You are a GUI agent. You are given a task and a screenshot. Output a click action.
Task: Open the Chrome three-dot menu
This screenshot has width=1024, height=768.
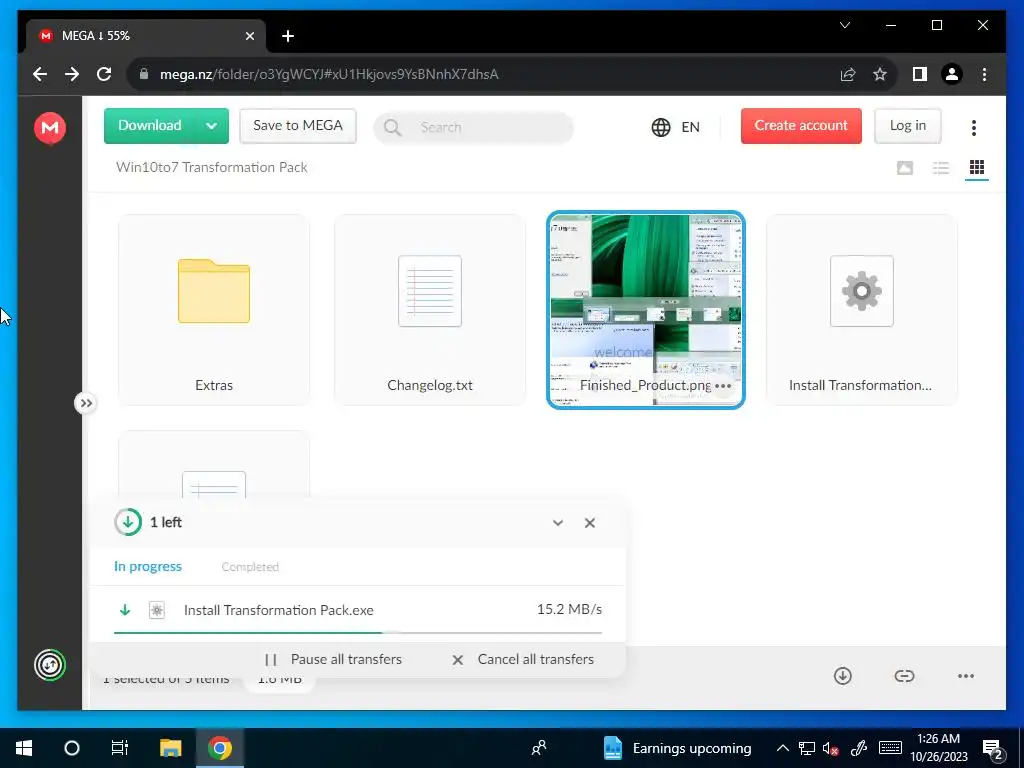(x=984, y=74)
